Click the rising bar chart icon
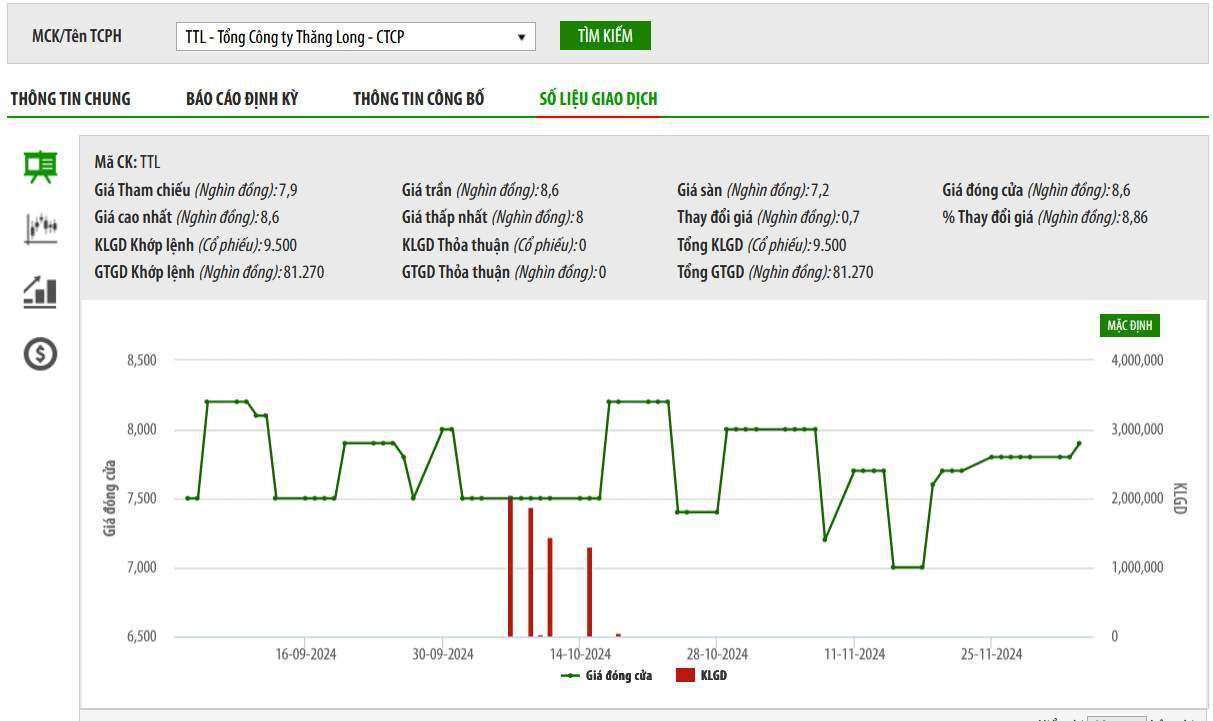The image size is (1213, 721). (x=41, y=291)
